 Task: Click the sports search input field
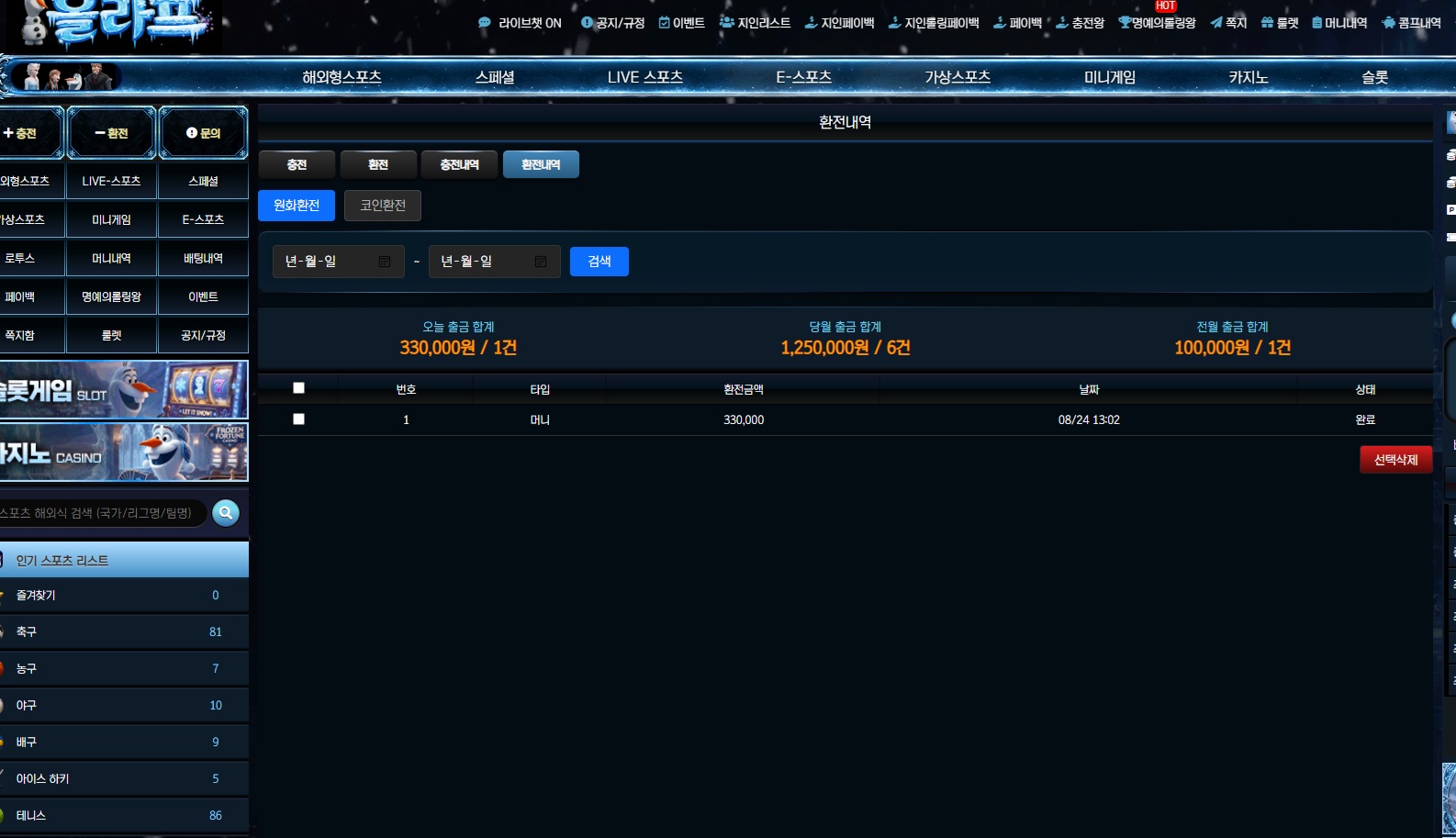[101, 513]
